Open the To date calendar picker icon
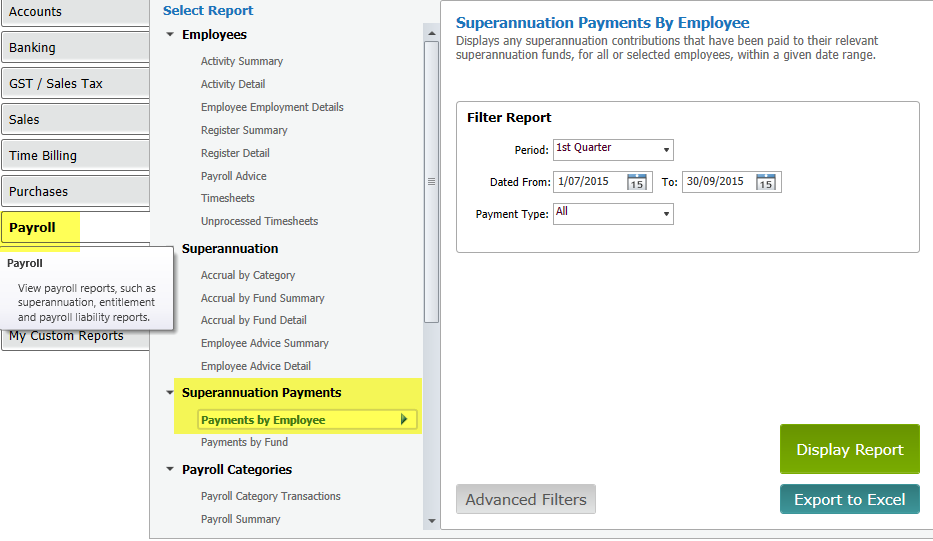933x541 pixels. pos(766,182)
